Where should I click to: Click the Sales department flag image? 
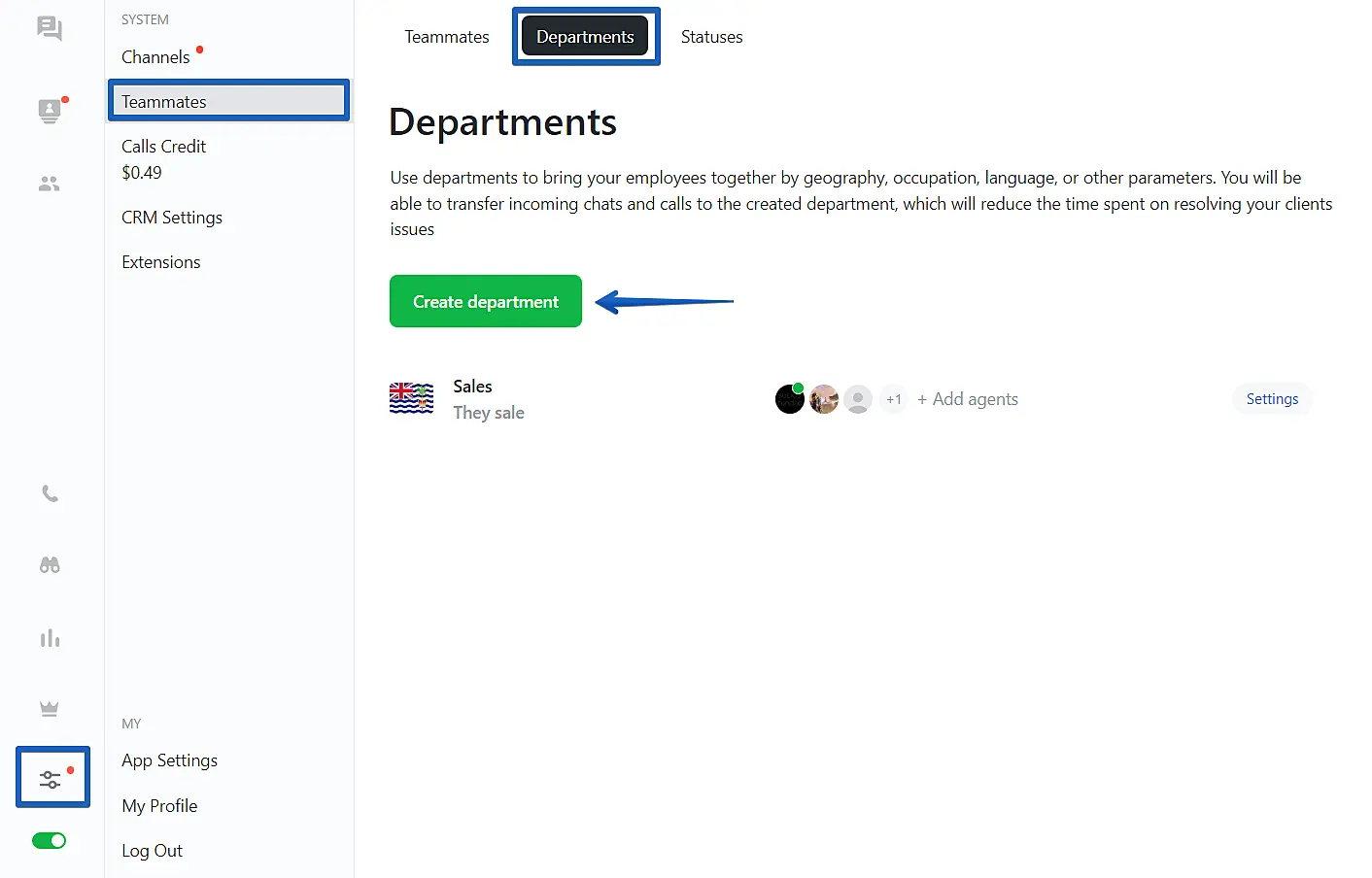(x=411, y=398)
